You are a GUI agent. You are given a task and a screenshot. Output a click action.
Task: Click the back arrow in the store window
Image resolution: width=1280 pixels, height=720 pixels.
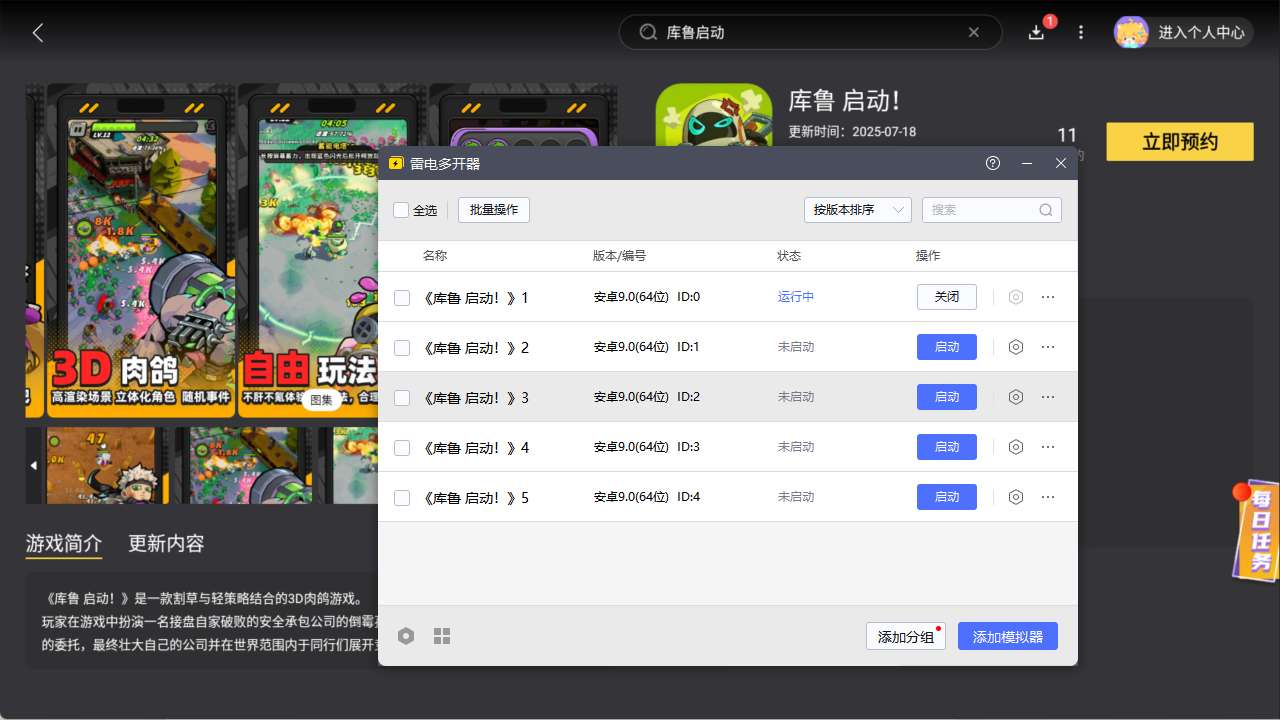(38, 33)
